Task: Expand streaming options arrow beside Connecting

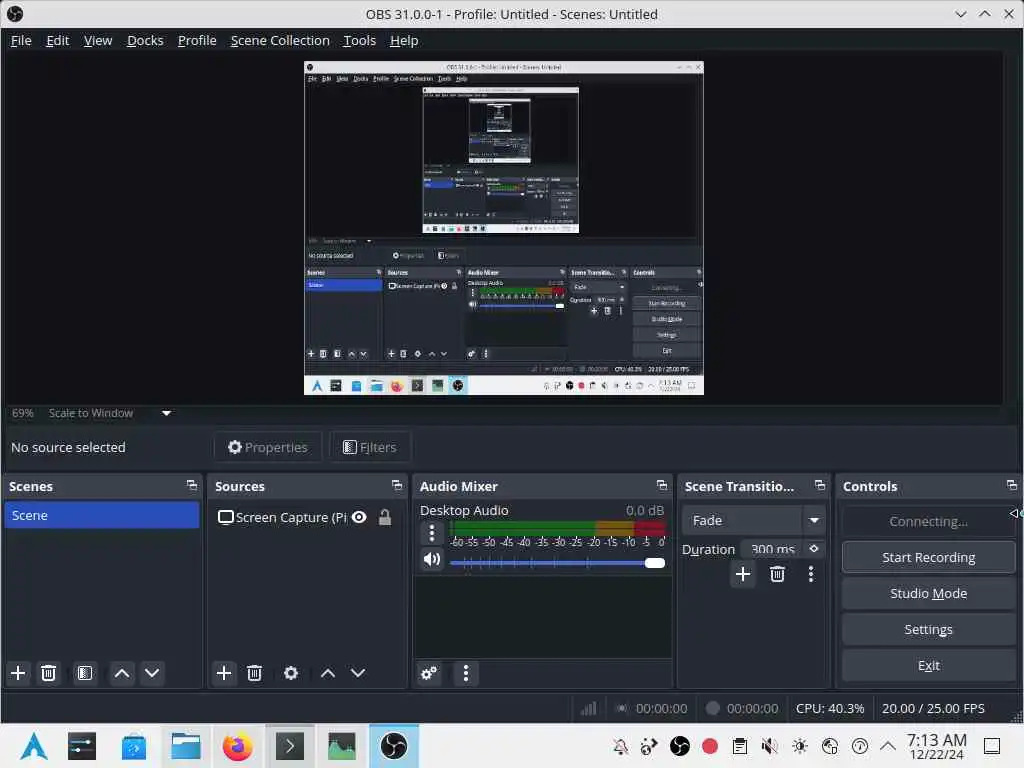Action: tap(1015, 513)
